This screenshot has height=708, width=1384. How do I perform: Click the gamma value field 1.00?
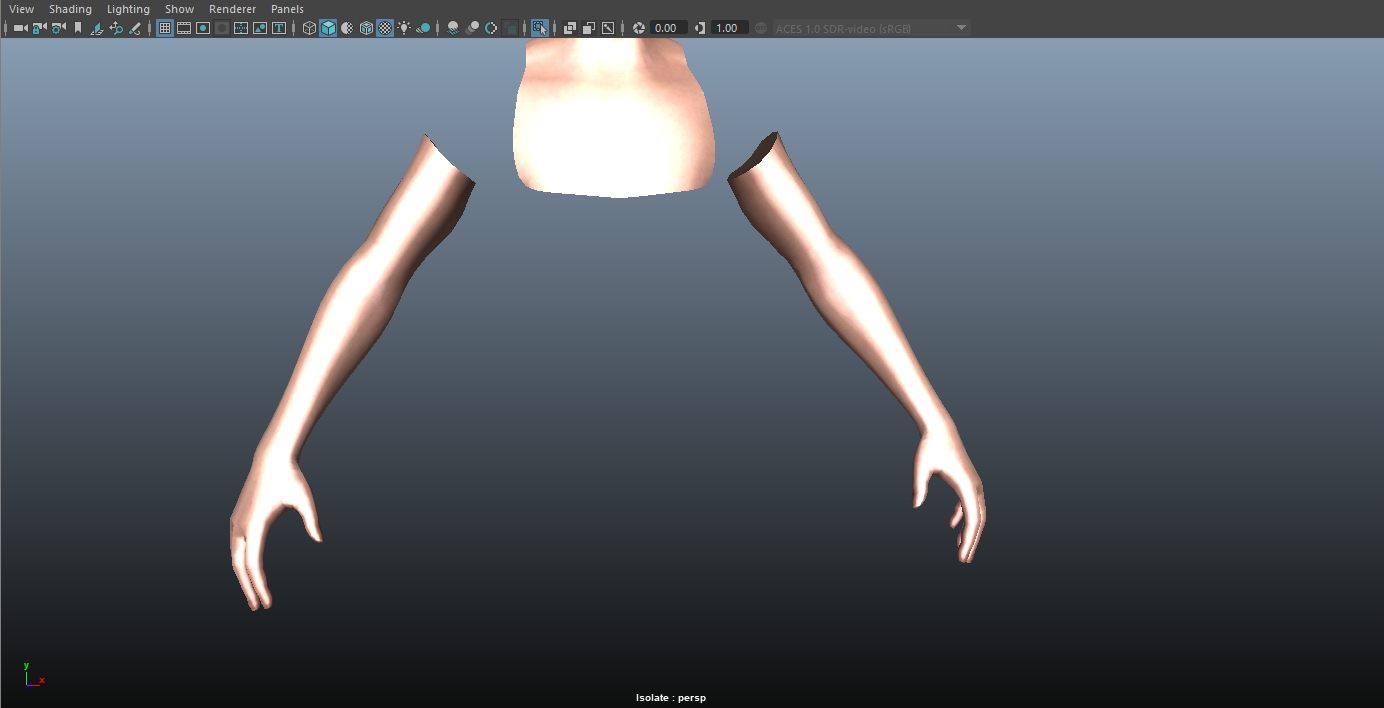(x=729, y=28)
